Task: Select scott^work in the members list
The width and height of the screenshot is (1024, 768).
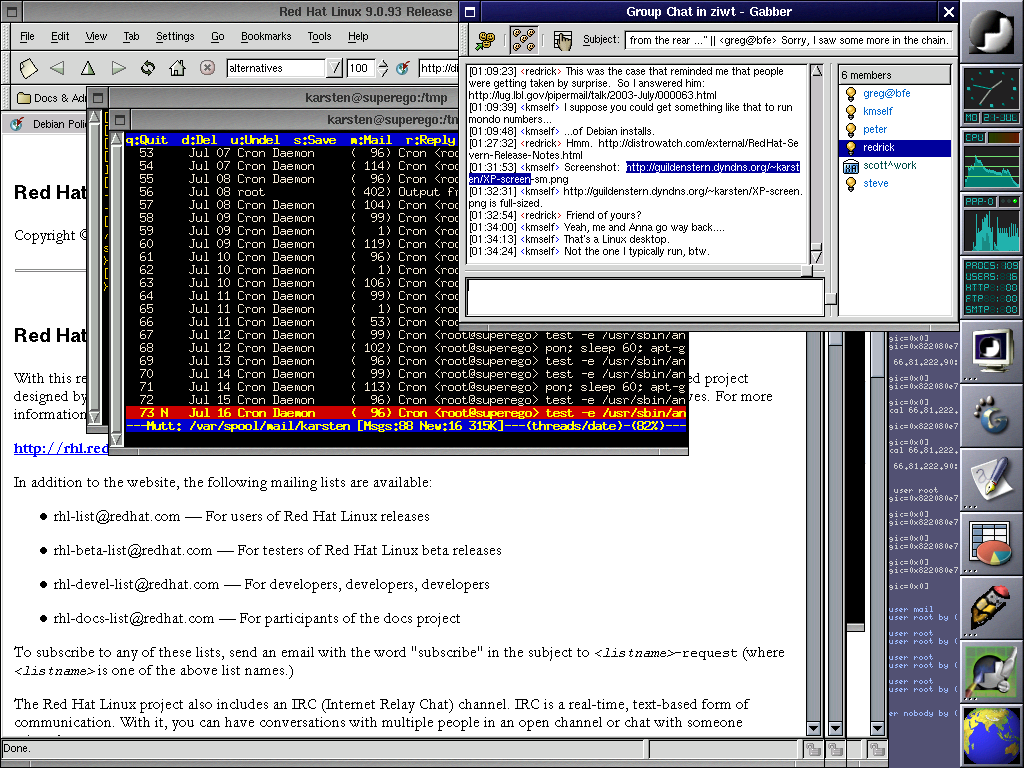Action: 889,165
